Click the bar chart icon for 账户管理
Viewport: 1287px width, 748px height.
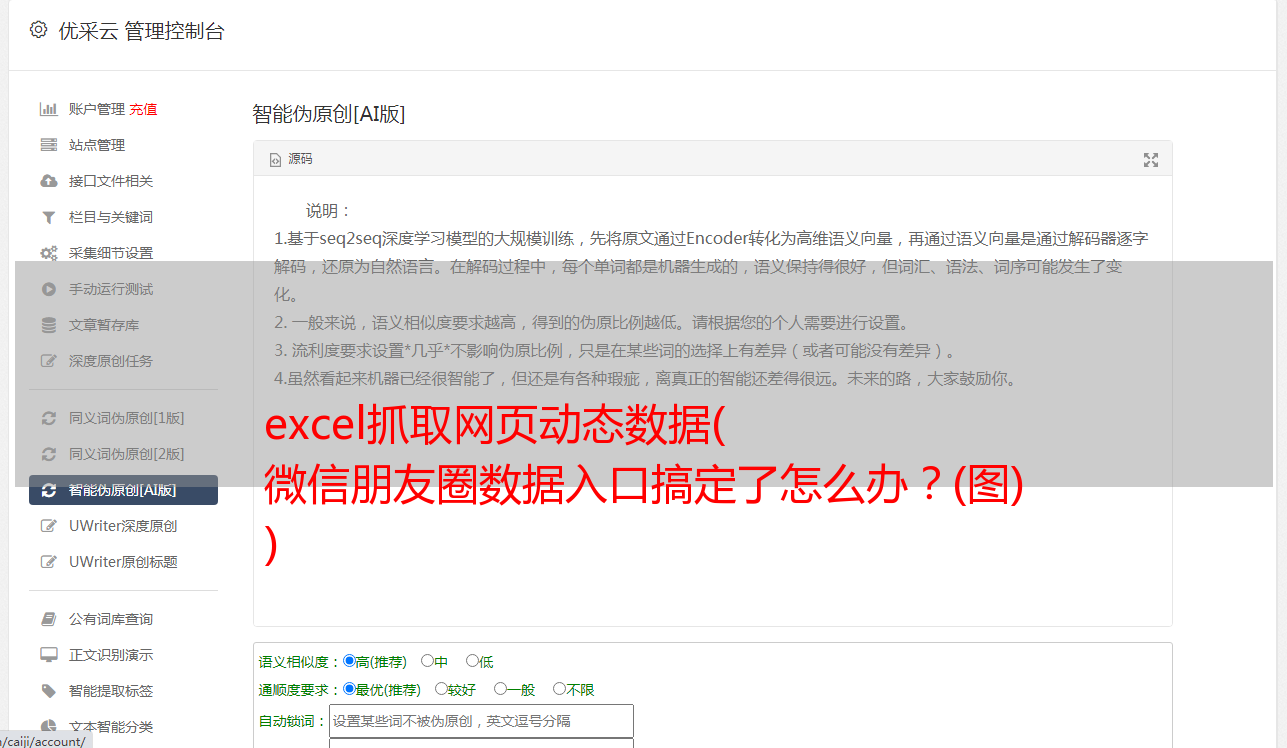tap(48, 109)
